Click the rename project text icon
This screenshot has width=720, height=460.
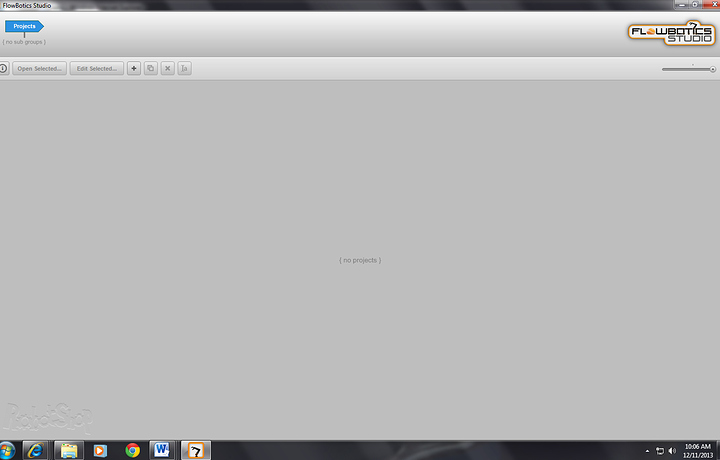pyautogui.click(x=185, y=68)
